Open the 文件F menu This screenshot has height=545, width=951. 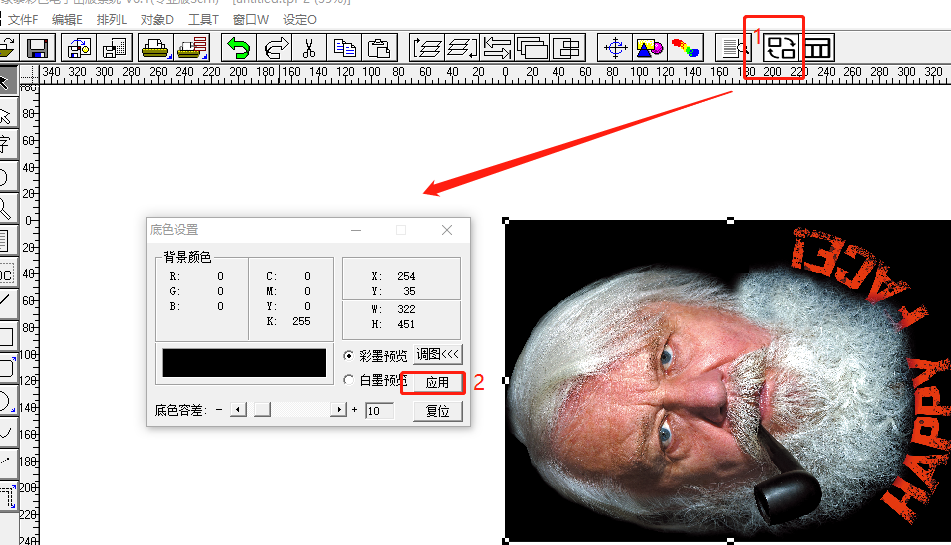coord(23,20)
